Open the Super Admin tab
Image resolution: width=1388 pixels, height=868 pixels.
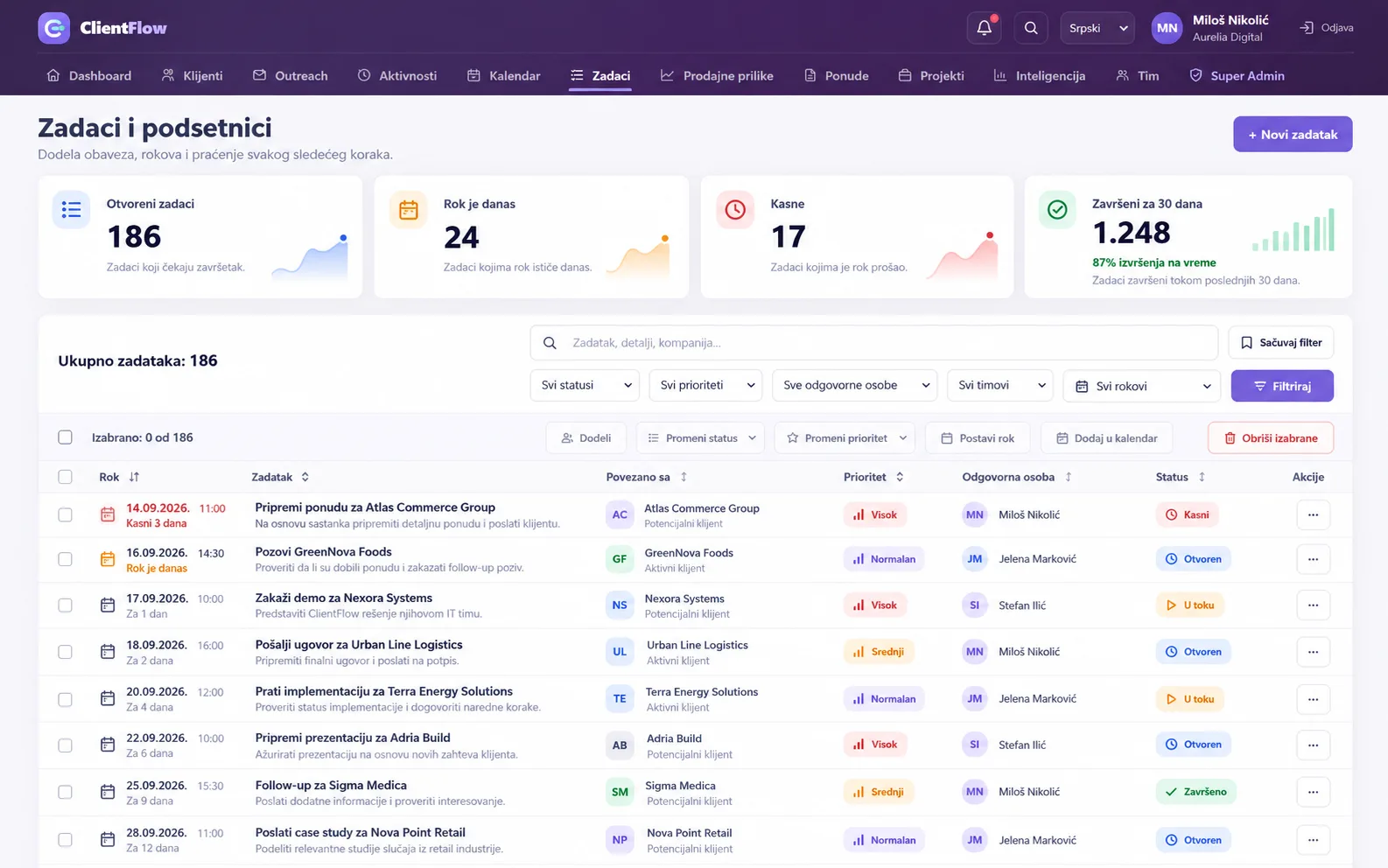[1237, 75]
